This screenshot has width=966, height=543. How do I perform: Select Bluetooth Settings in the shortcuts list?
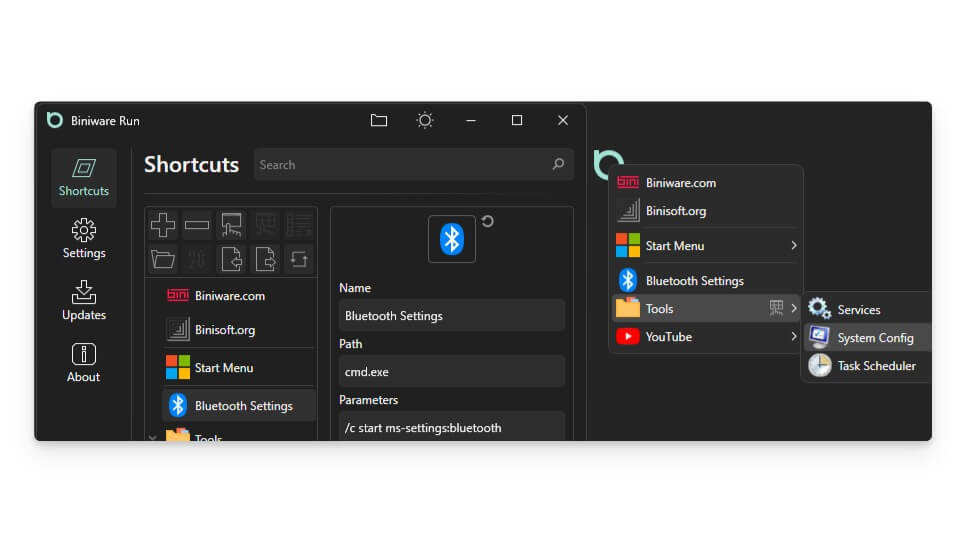[239, 406]
